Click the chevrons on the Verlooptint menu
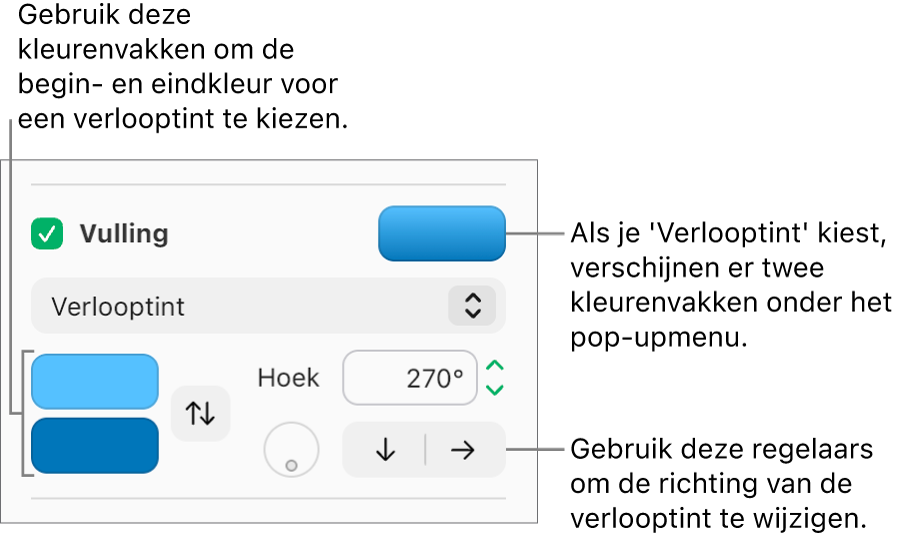This screenshot has height=543, width=907. click(x=472, y=305)
